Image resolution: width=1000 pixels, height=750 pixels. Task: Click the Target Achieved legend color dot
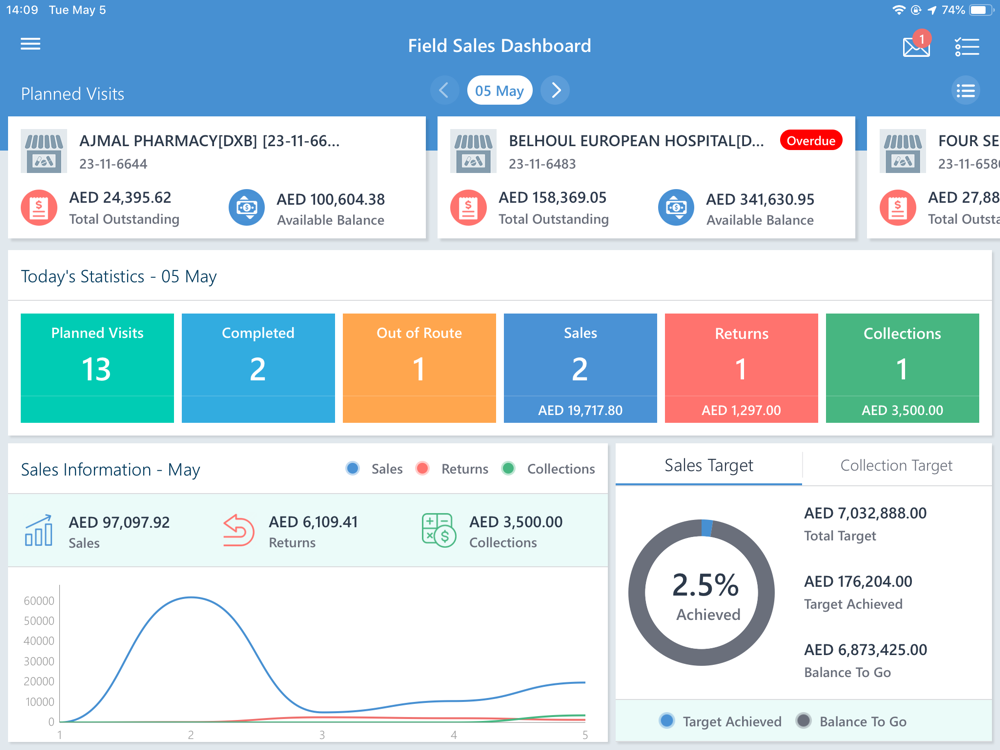[x=667, y=721]
